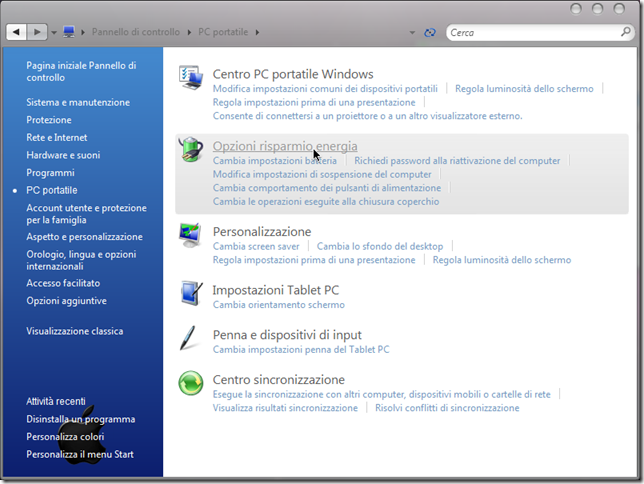Open Impostazioni Tablet PC heading
This screenshot has height=484, width=644.
pos(276,290)
